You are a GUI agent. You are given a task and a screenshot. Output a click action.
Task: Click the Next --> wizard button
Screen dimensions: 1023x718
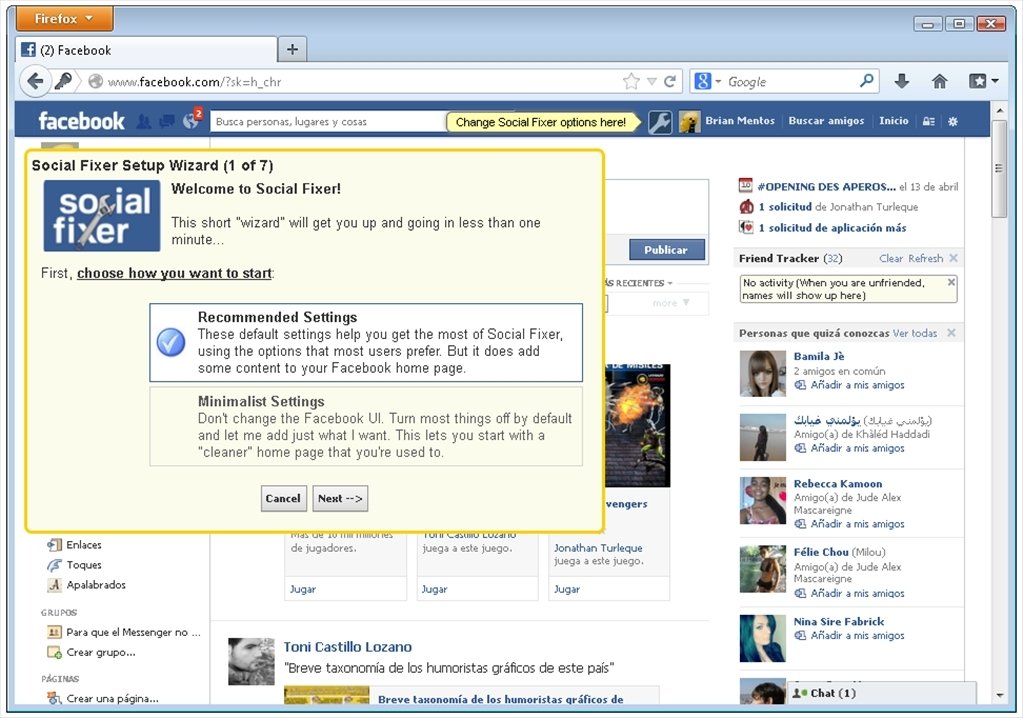coord(340,498)
